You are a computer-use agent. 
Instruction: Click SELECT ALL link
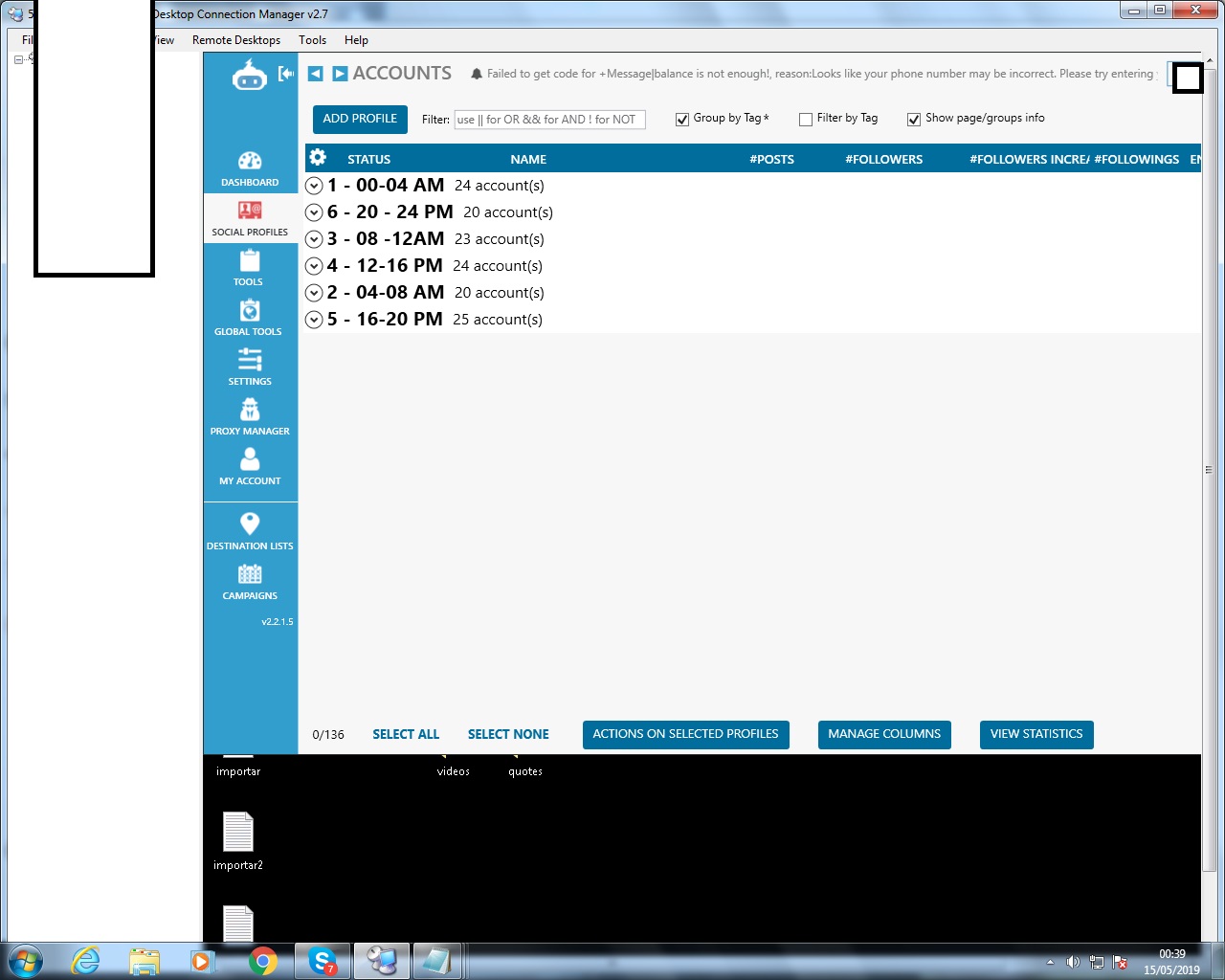click(406, 734)
